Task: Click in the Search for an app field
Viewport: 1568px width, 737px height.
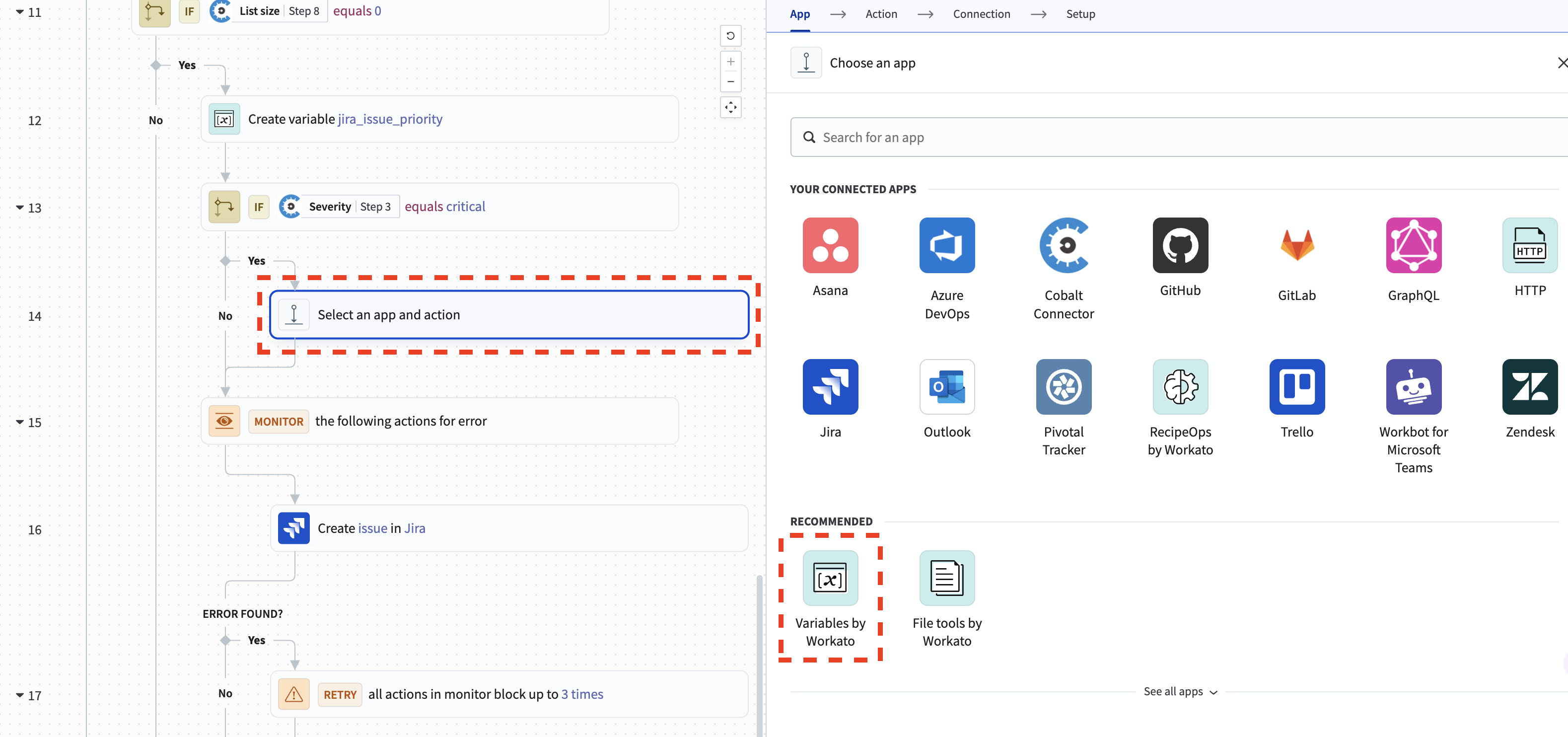Action: coord(1178,137)
